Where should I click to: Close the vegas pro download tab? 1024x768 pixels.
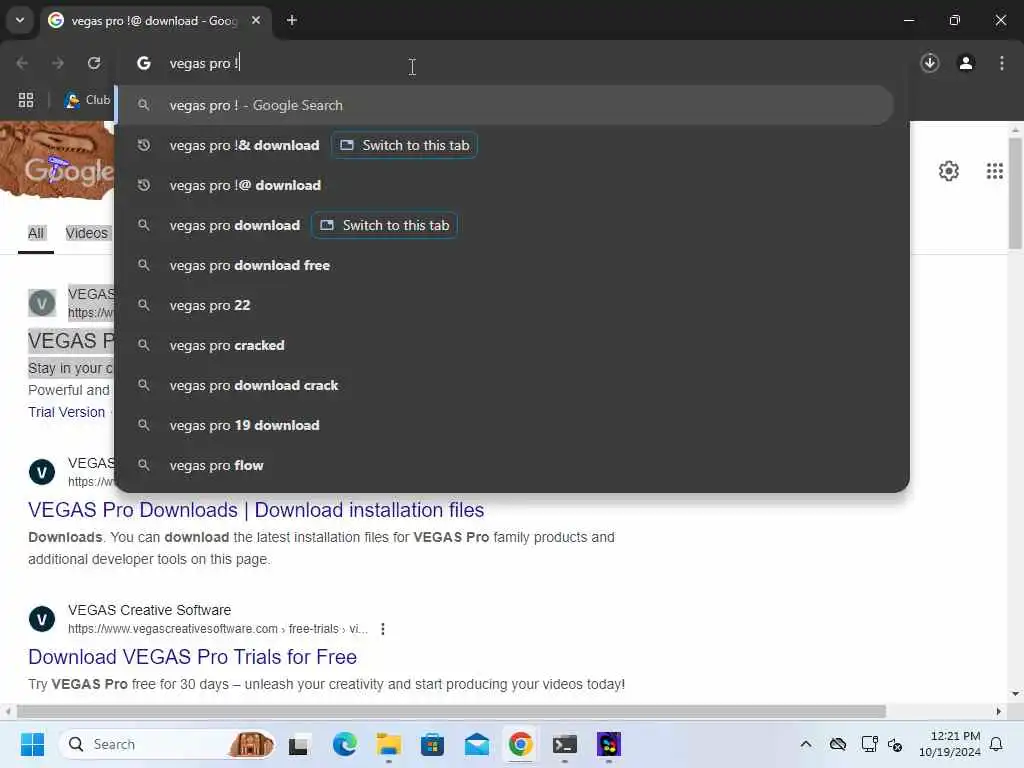256,20
